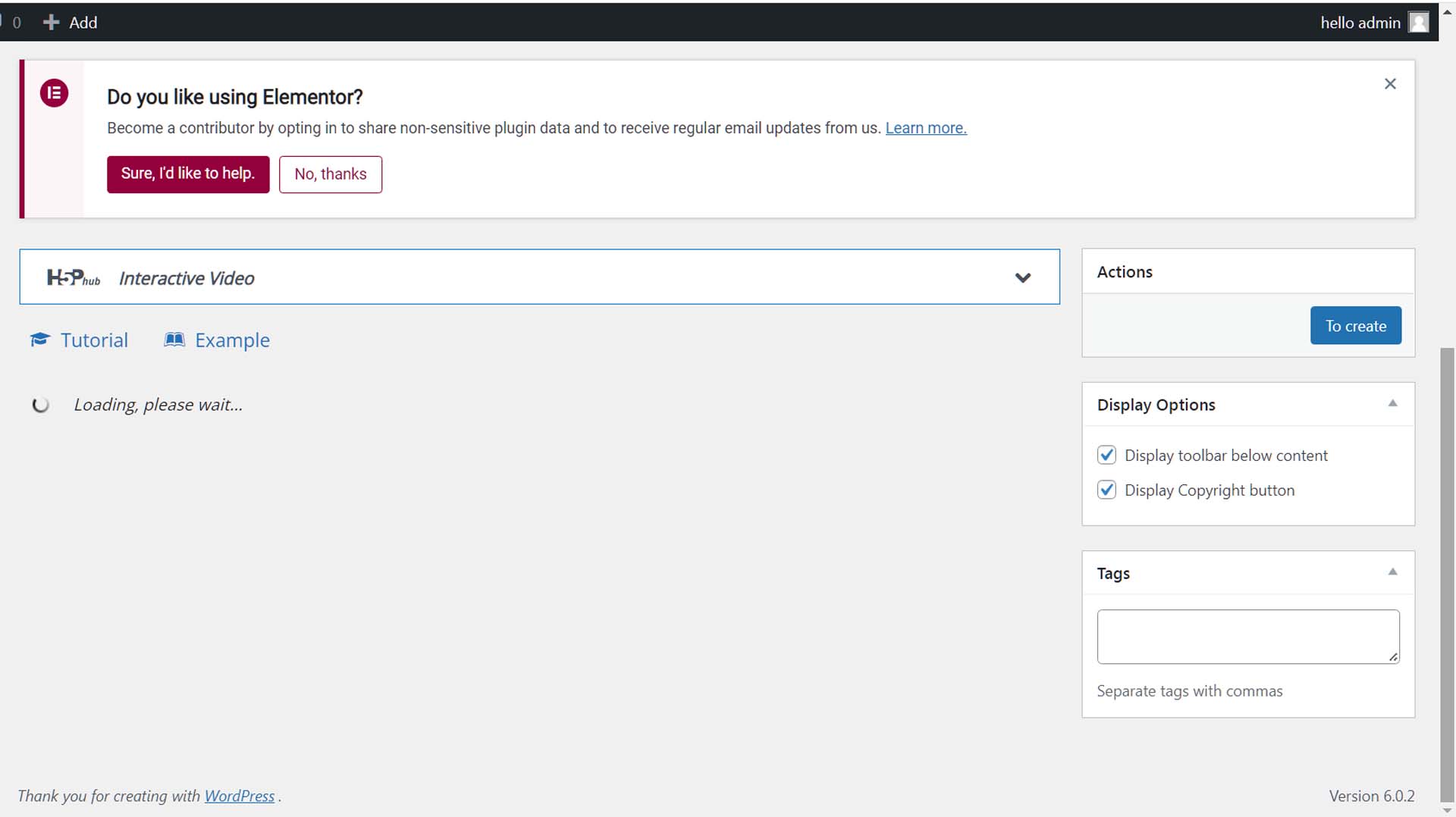1456x817 pixels.
Task: Collapse the Display Options panel
Action: point(1392,403)
